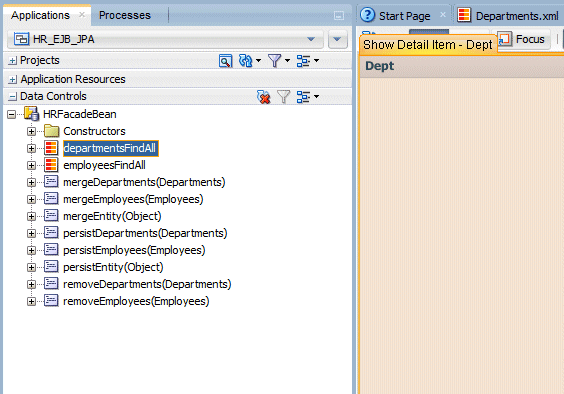The height and width of the screenshot is (394, 564).
Task: Click the Constructors folder icon
Action: 51,131
